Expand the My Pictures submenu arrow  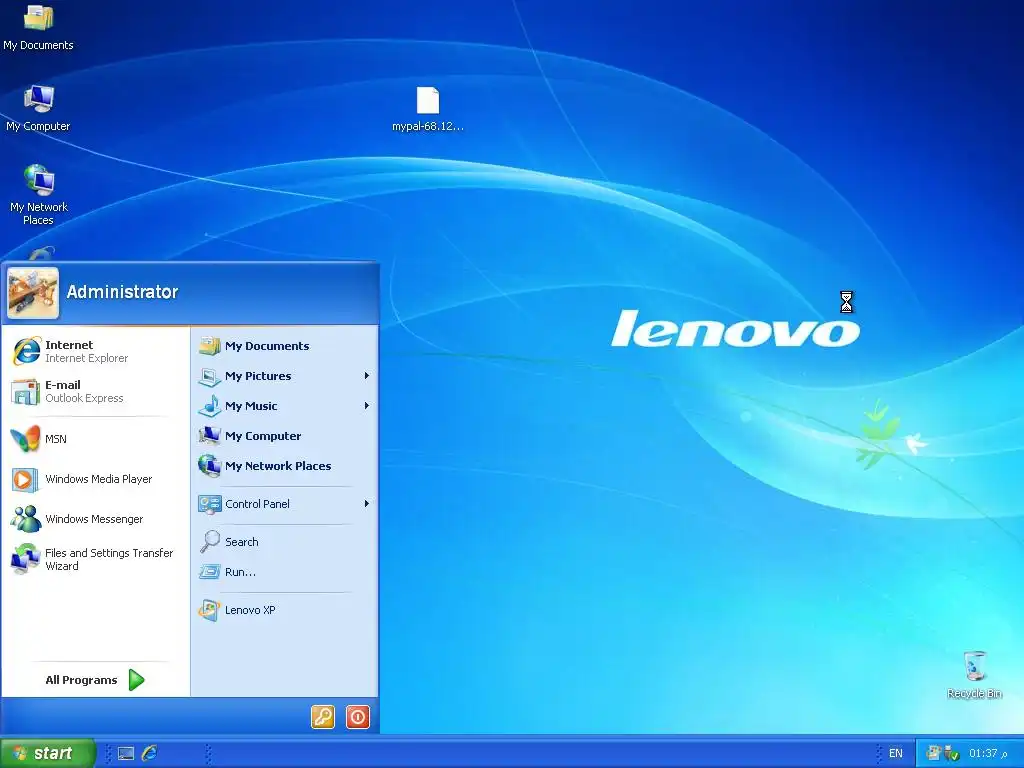(x=367, y=376)
